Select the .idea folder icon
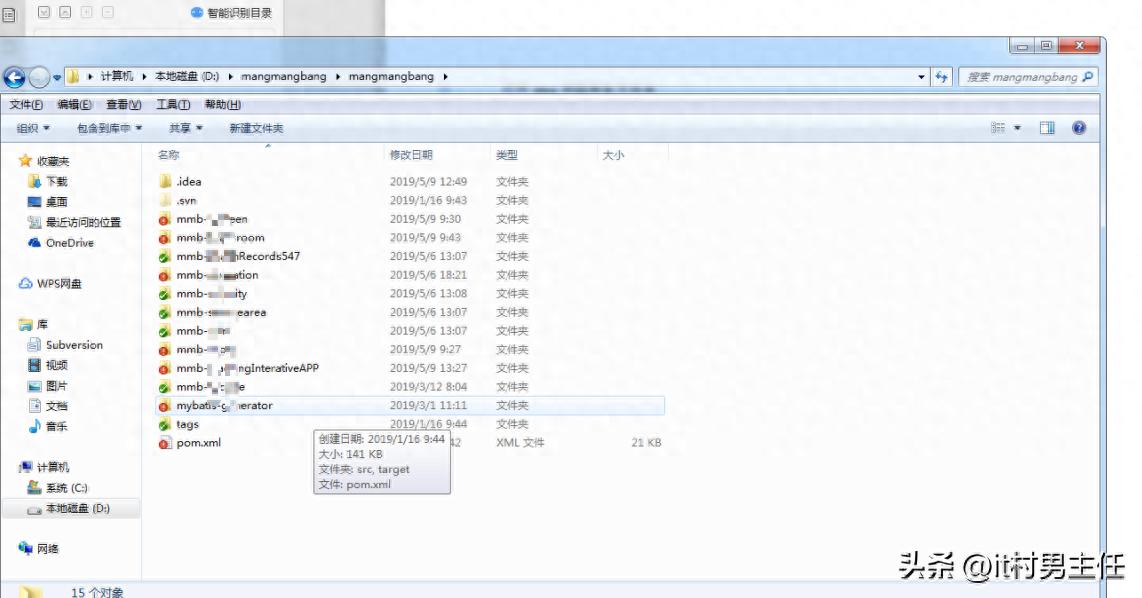The height and width of the screenshot is (598, 1142). [x=165, y=181]
